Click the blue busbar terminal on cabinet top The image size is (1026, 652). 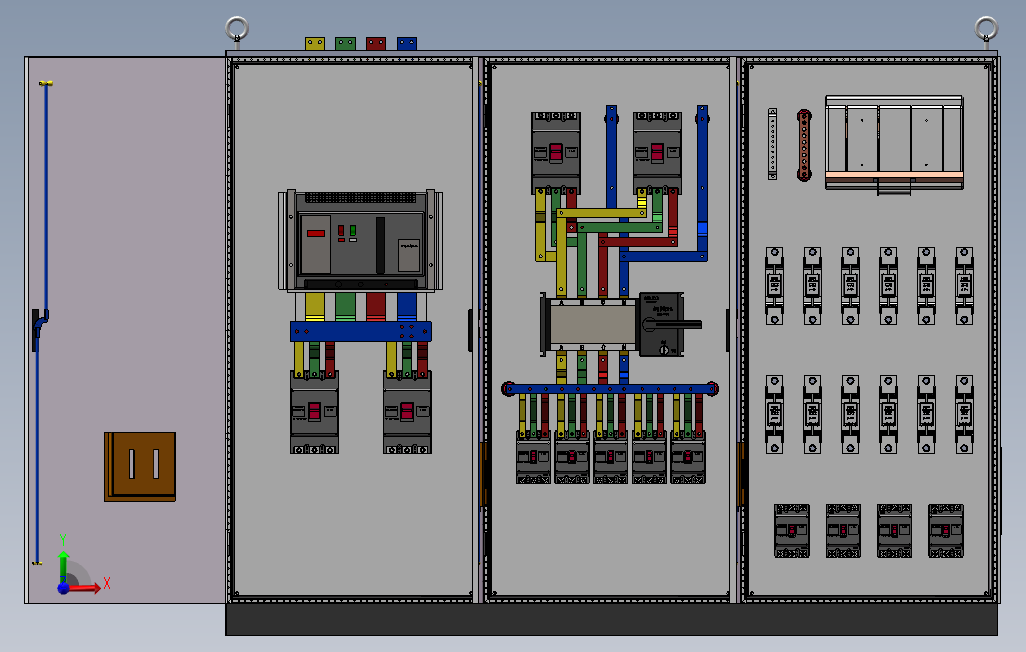pyautogui.click(x=407, y=44)
